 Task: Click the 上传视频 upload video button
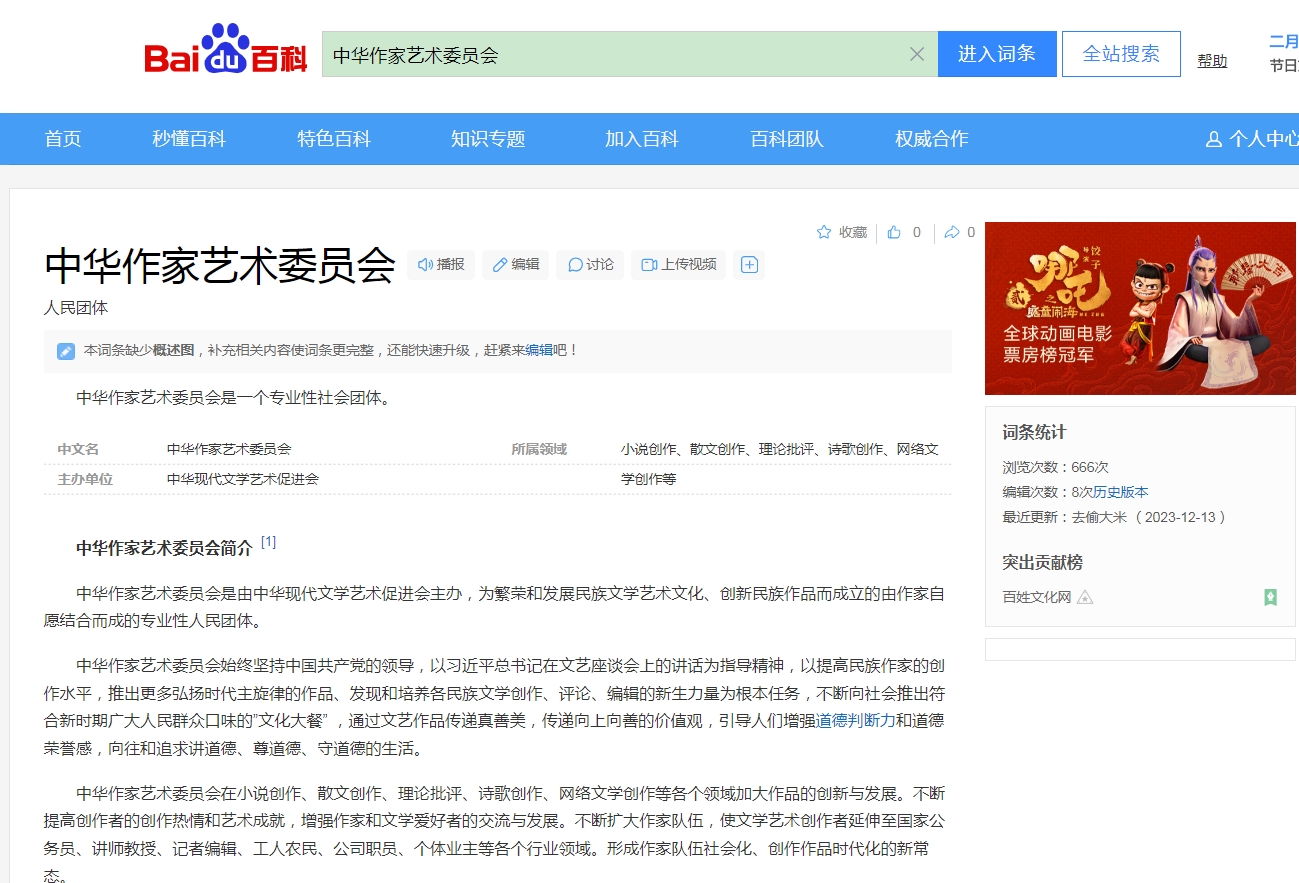(678, 265)
